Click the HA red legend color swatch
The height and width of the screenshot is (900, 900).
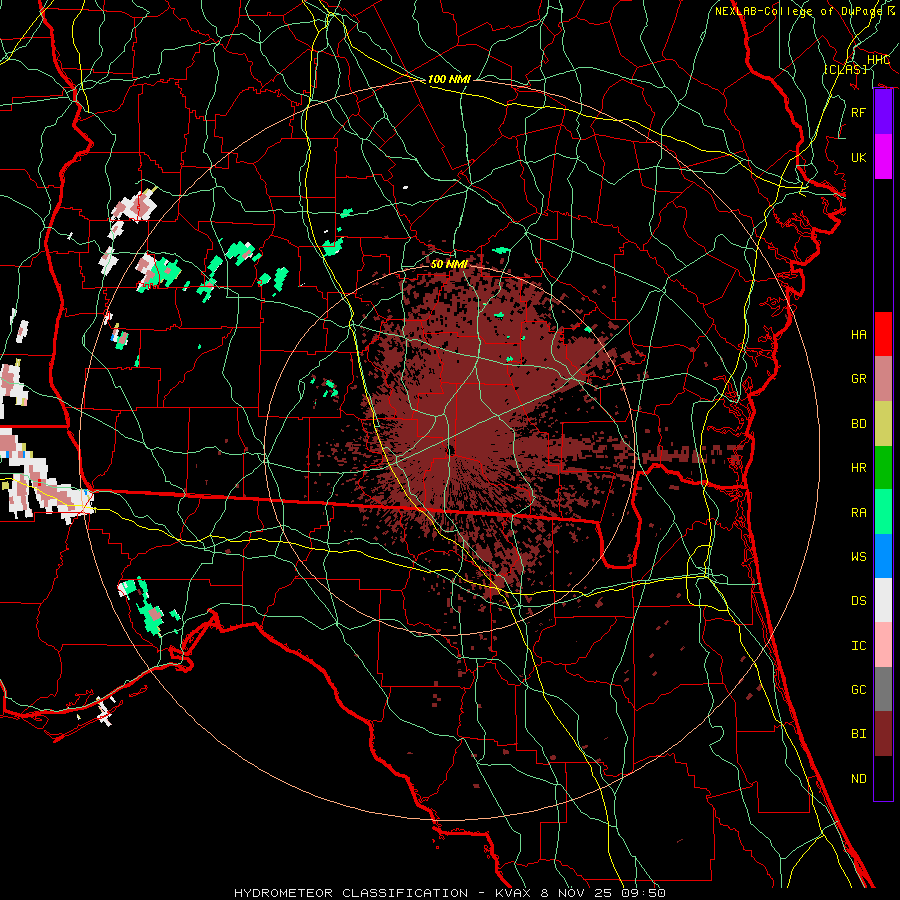click(x=883, y=334)
